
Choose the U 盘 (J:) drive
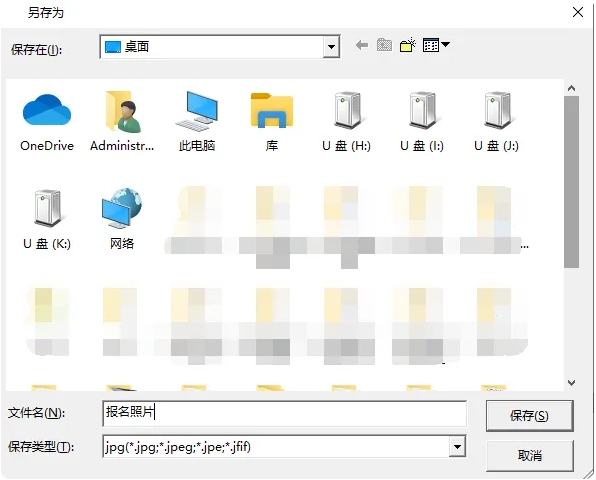tap(496, 111)
